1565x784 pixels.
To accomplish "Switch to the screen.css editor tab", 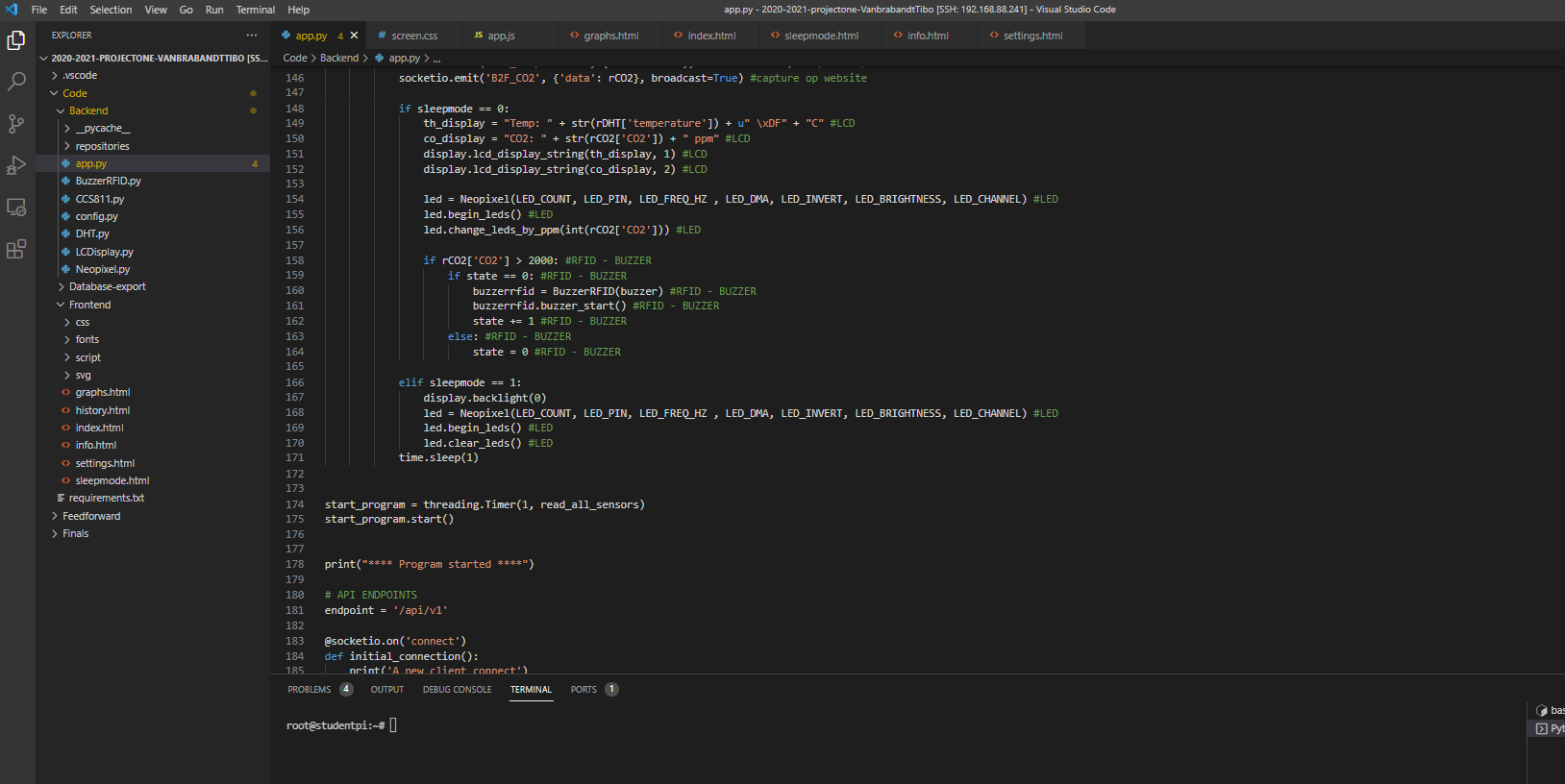I will coord(414,36).
